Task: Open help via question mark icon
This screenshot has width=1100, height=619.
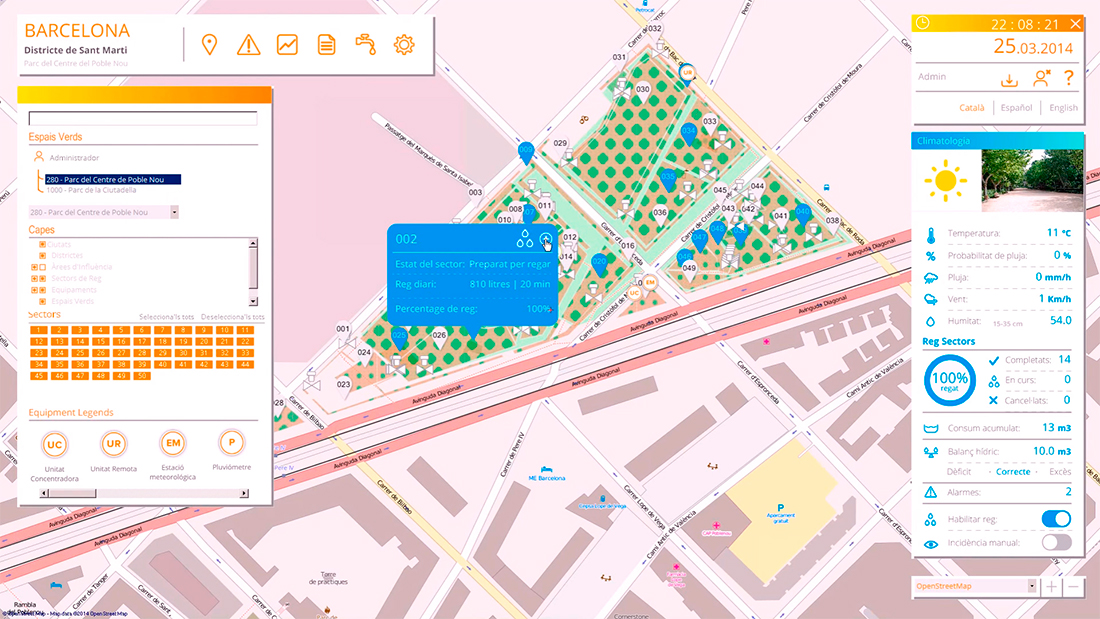Action: [x=1069, y=78]
